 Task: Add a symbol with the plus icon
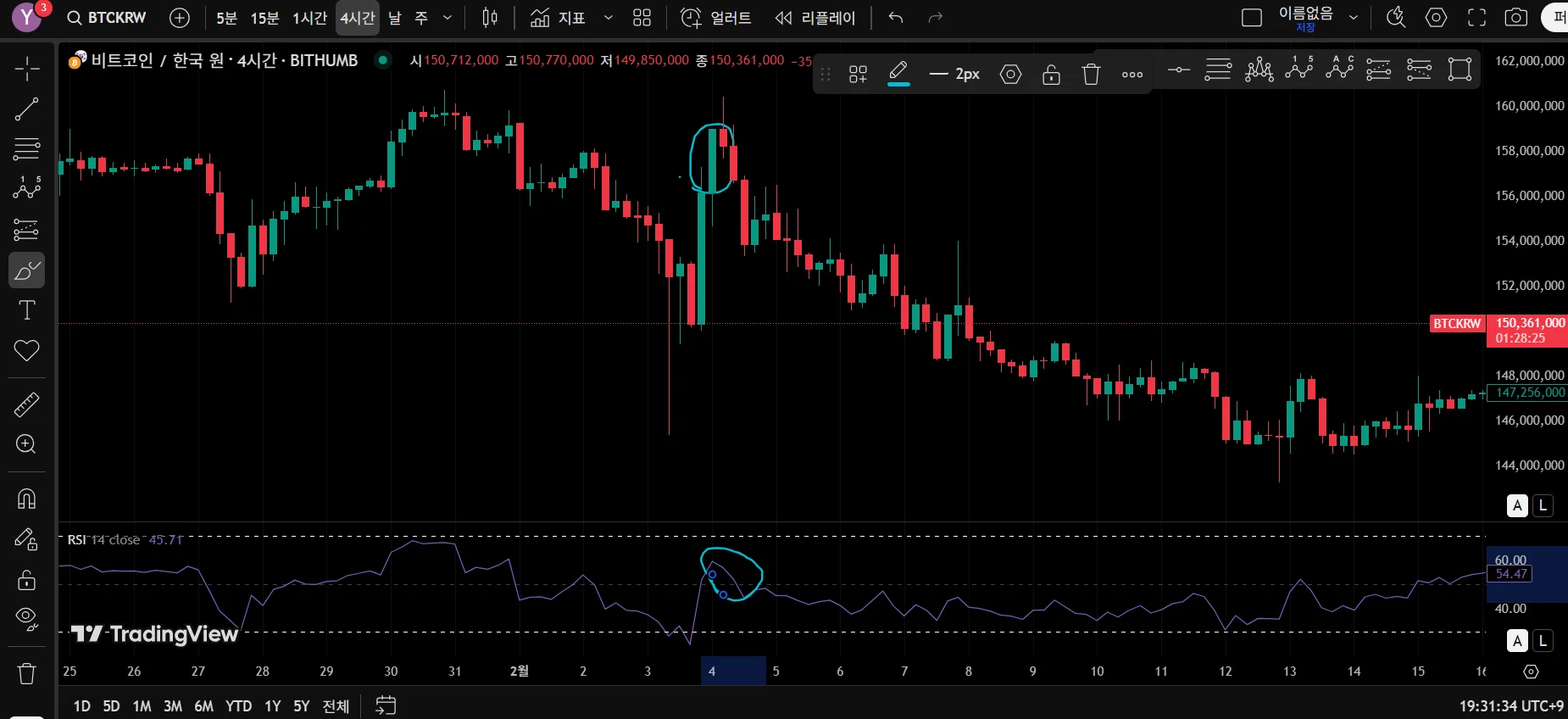pyautogui.click(x=180, y=18)
